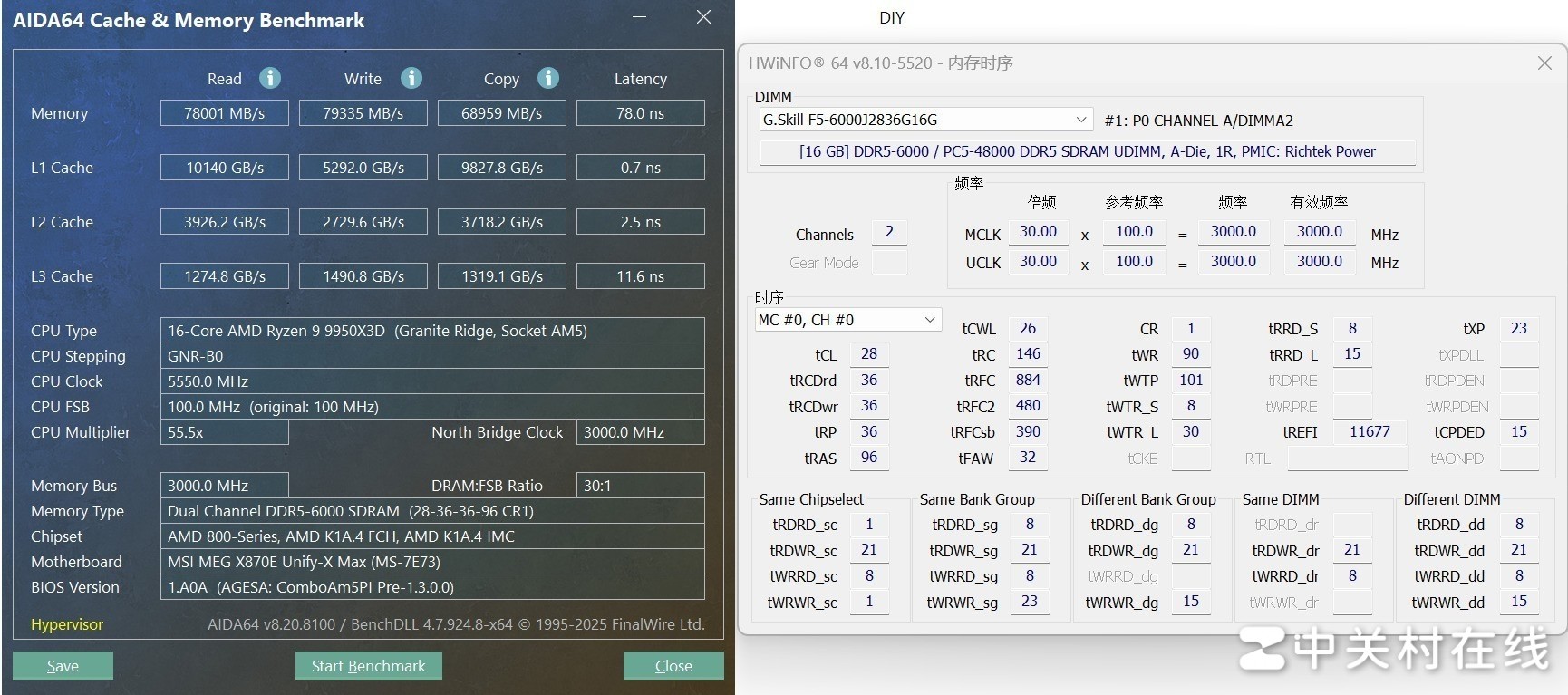Click the tCPDED value 15
1568x695 pixels.
click(x=1519, y=432)
